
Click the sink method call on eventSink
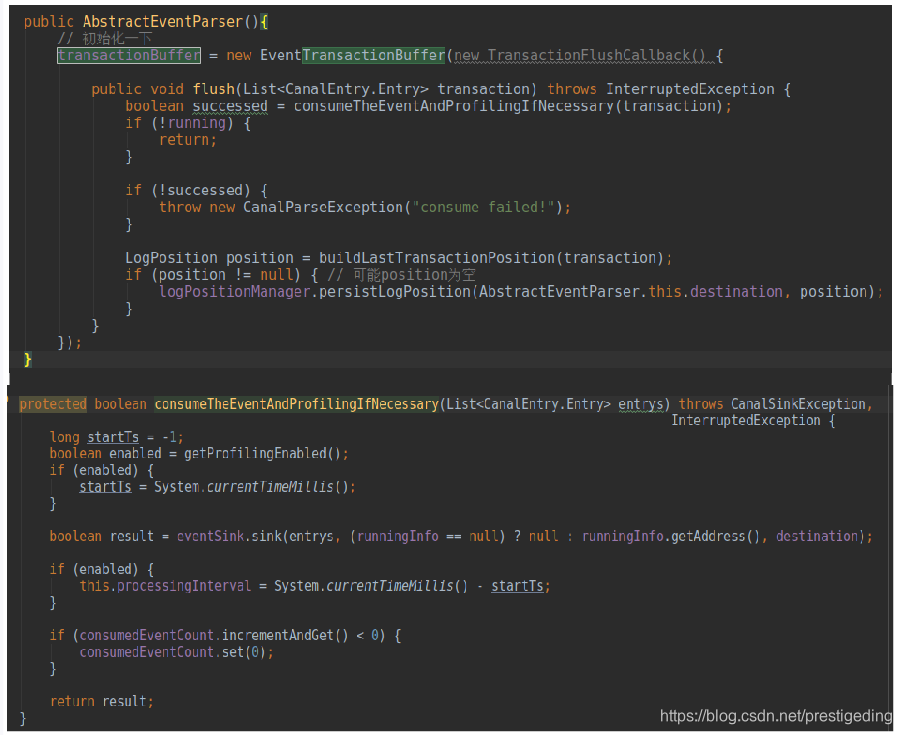(x=266, y=537)
